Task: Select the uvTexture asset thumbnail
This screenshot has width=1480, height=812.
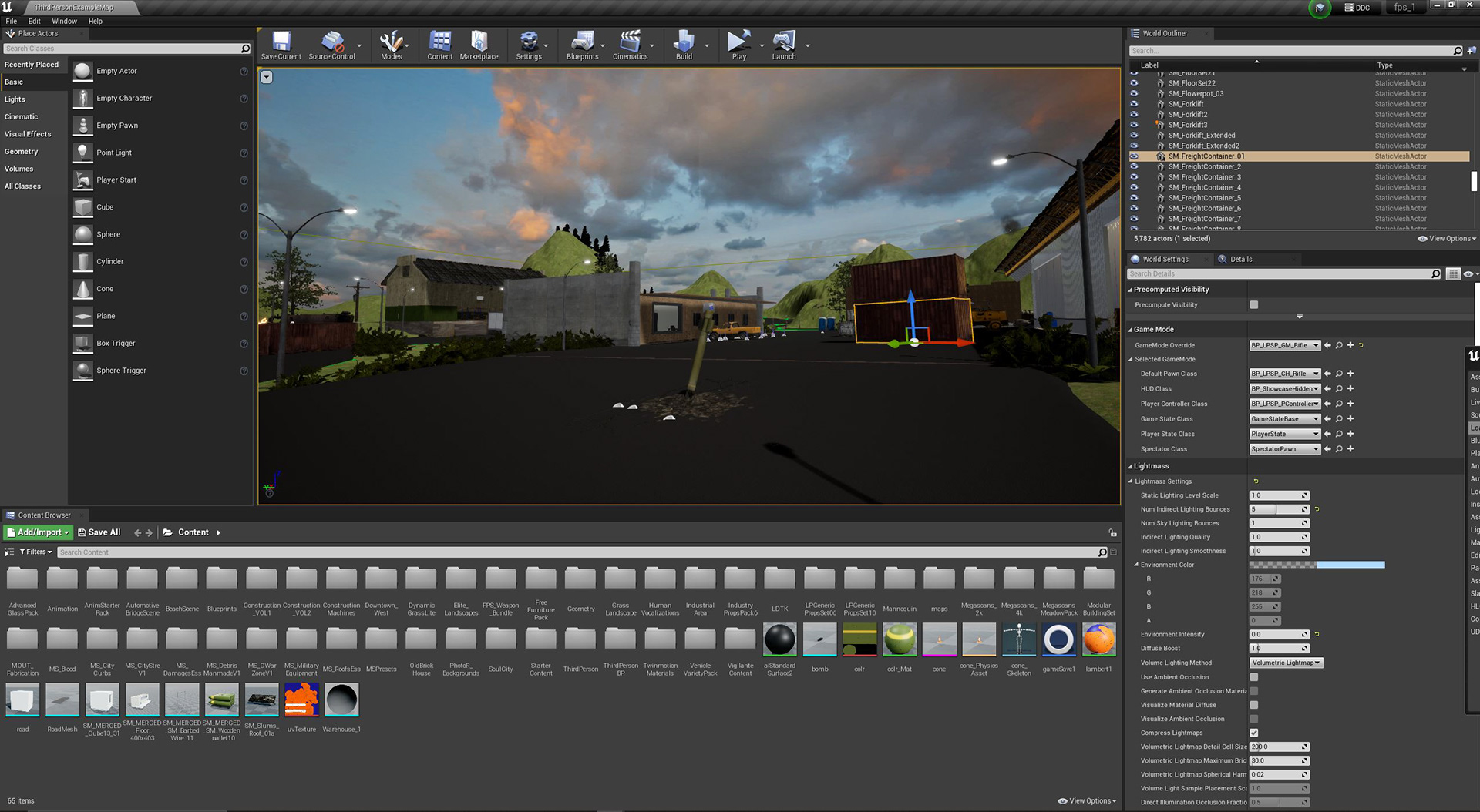Action: [x=301, y=700]
